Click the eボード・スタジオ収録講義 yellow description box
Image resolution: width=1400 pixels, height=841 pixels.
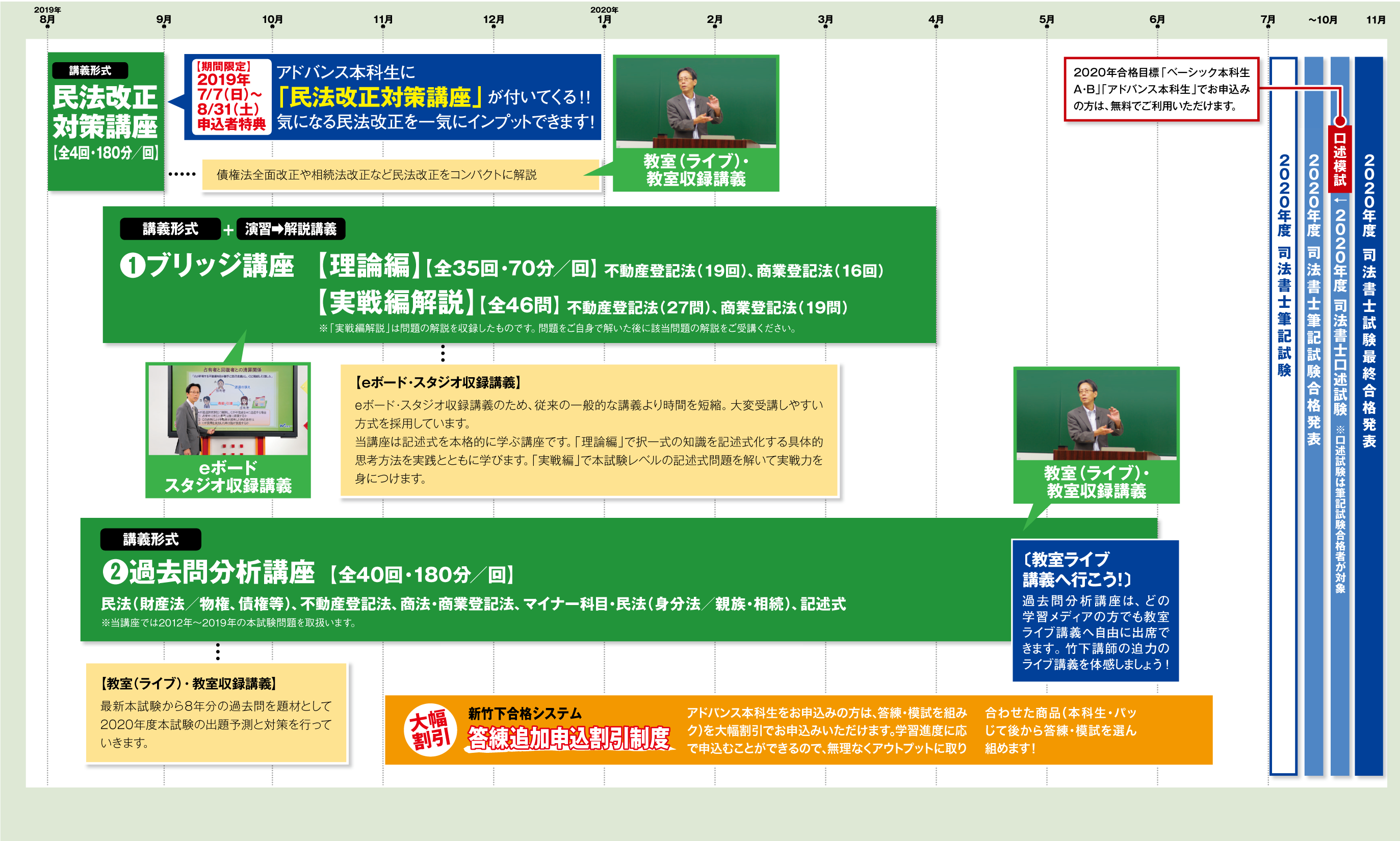coord(588,430)
